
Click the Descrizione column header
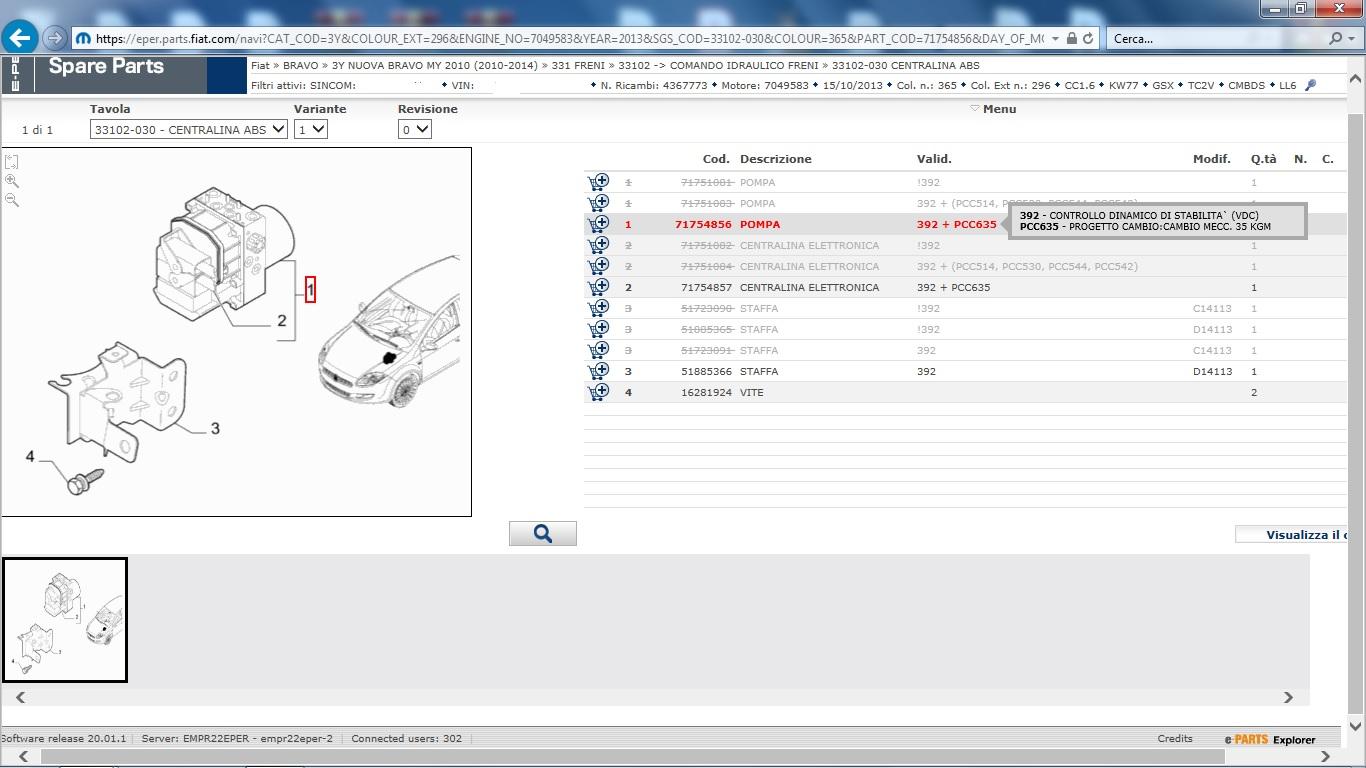776,159
